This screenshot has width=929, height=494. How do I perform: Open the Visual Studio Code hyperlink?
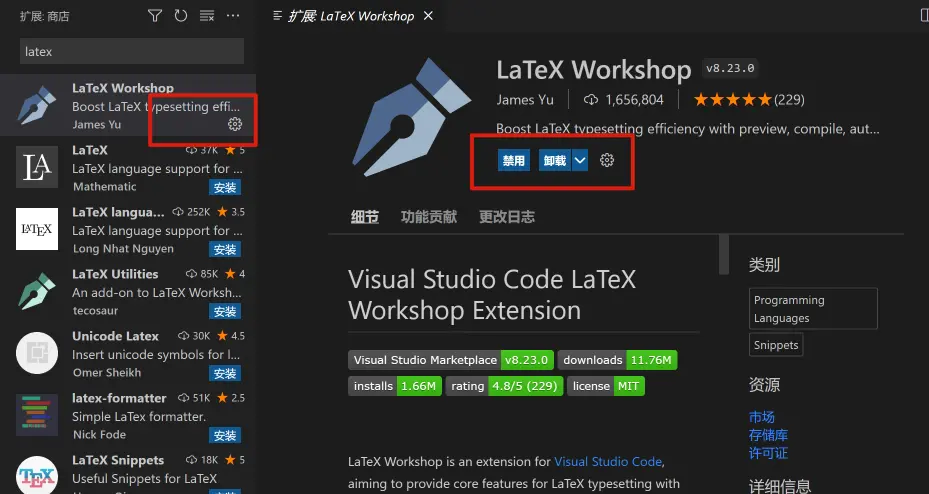(x=608, y=461)
